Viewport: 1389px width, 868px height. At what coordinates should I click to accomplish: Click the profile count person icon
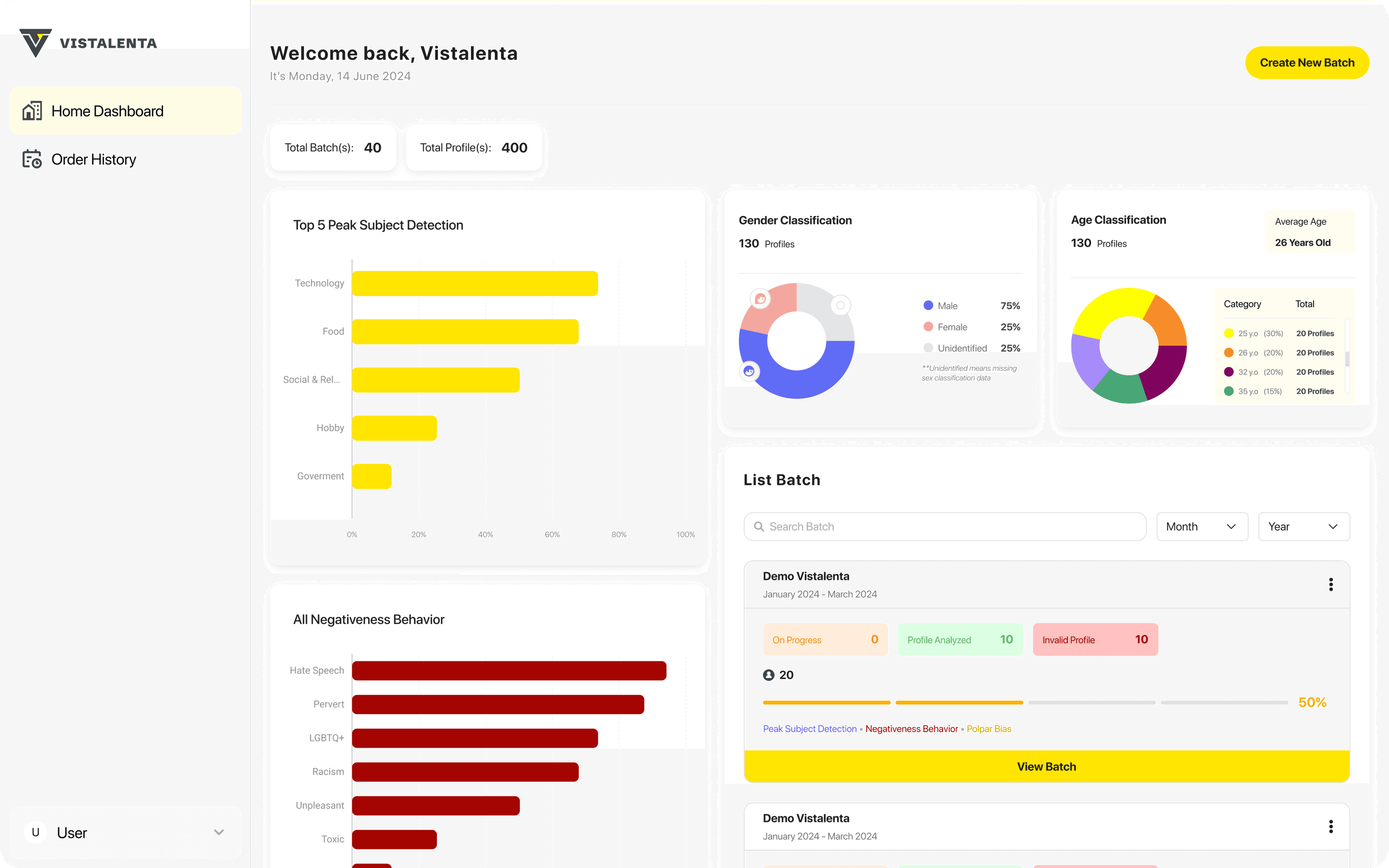click(769, 675)
